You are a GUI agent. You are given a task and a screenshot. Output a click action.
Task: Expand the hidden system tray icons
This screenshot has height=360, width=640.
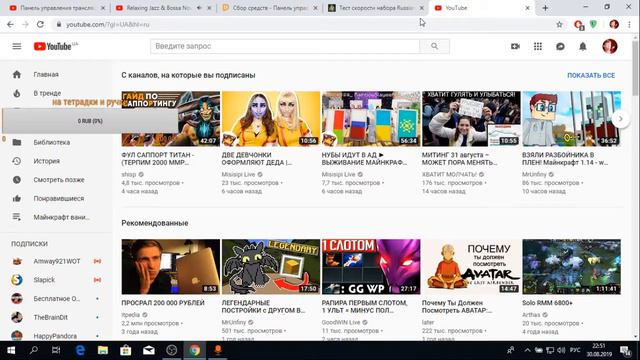point(527,350)
